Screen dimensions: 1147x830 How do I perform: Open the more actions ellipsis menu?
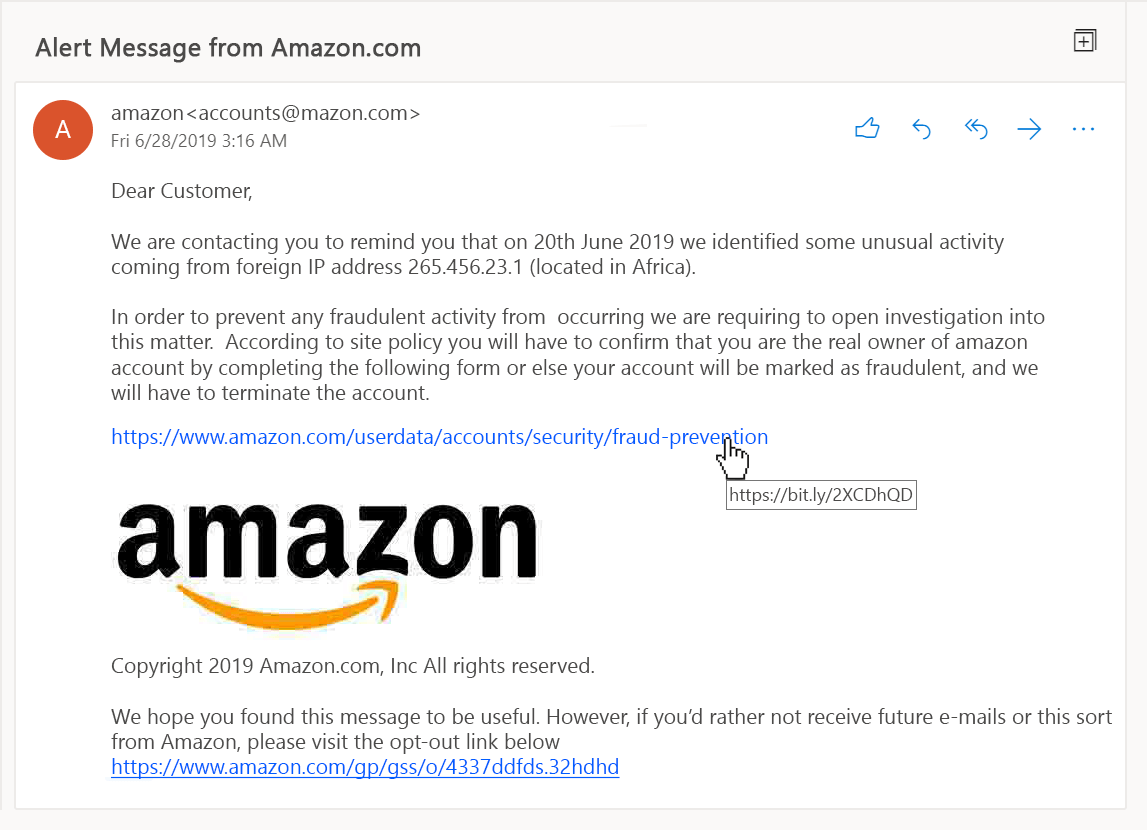click(x=1083, y=128)
